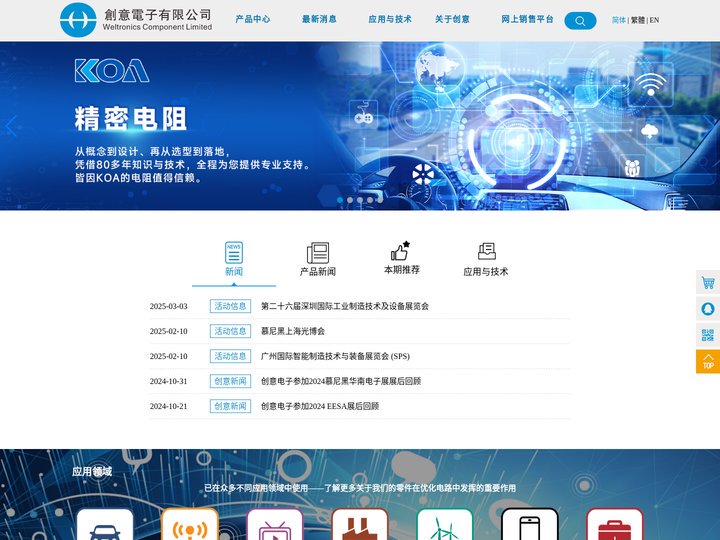Open 创意电子参加2024慕尼黑华南电子展展后回顾
Screen dimensions: 720x540
point(341,381)
